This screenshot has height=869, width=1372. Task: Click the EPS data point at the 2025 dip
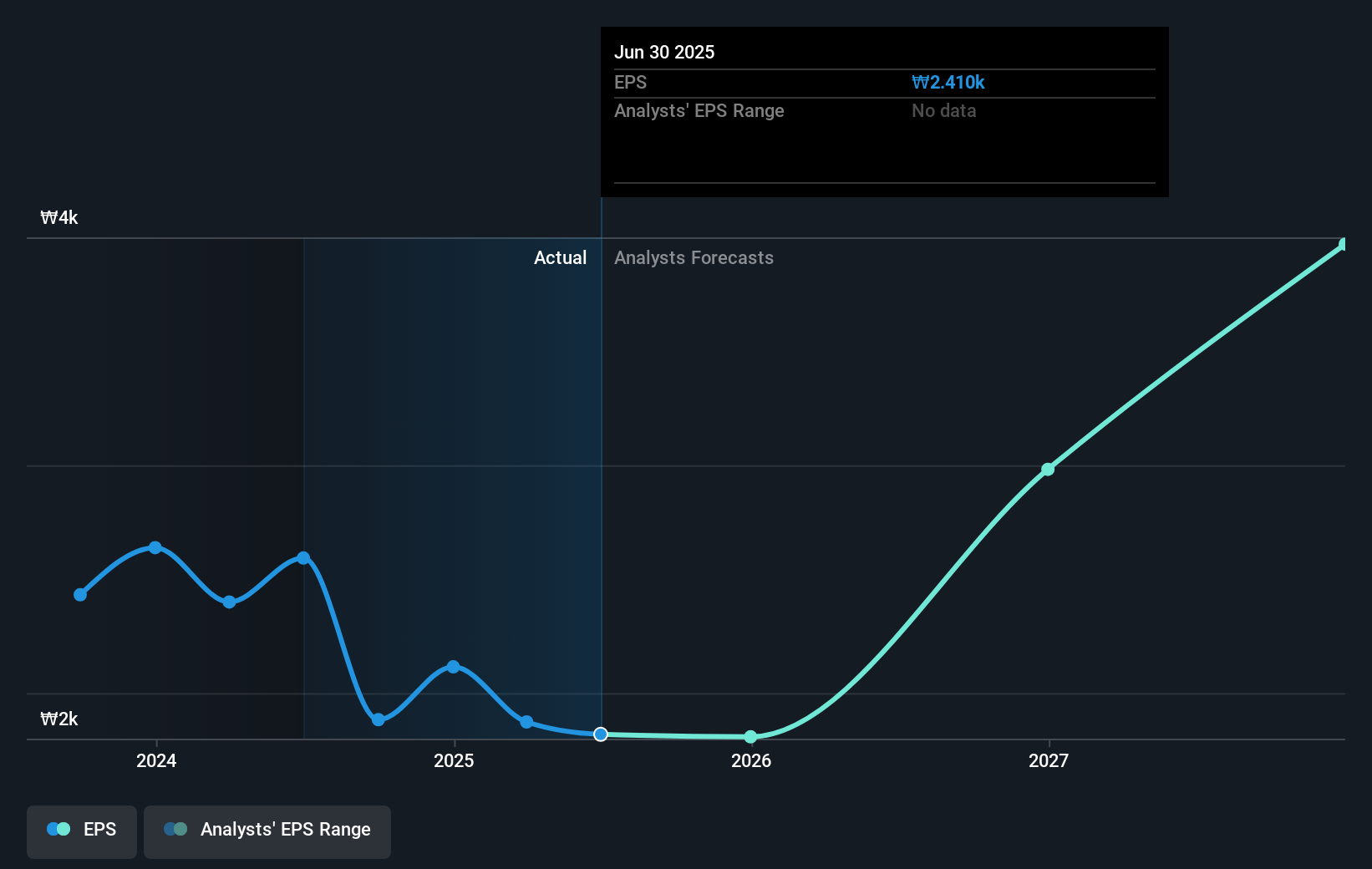[x=379, y=719]
